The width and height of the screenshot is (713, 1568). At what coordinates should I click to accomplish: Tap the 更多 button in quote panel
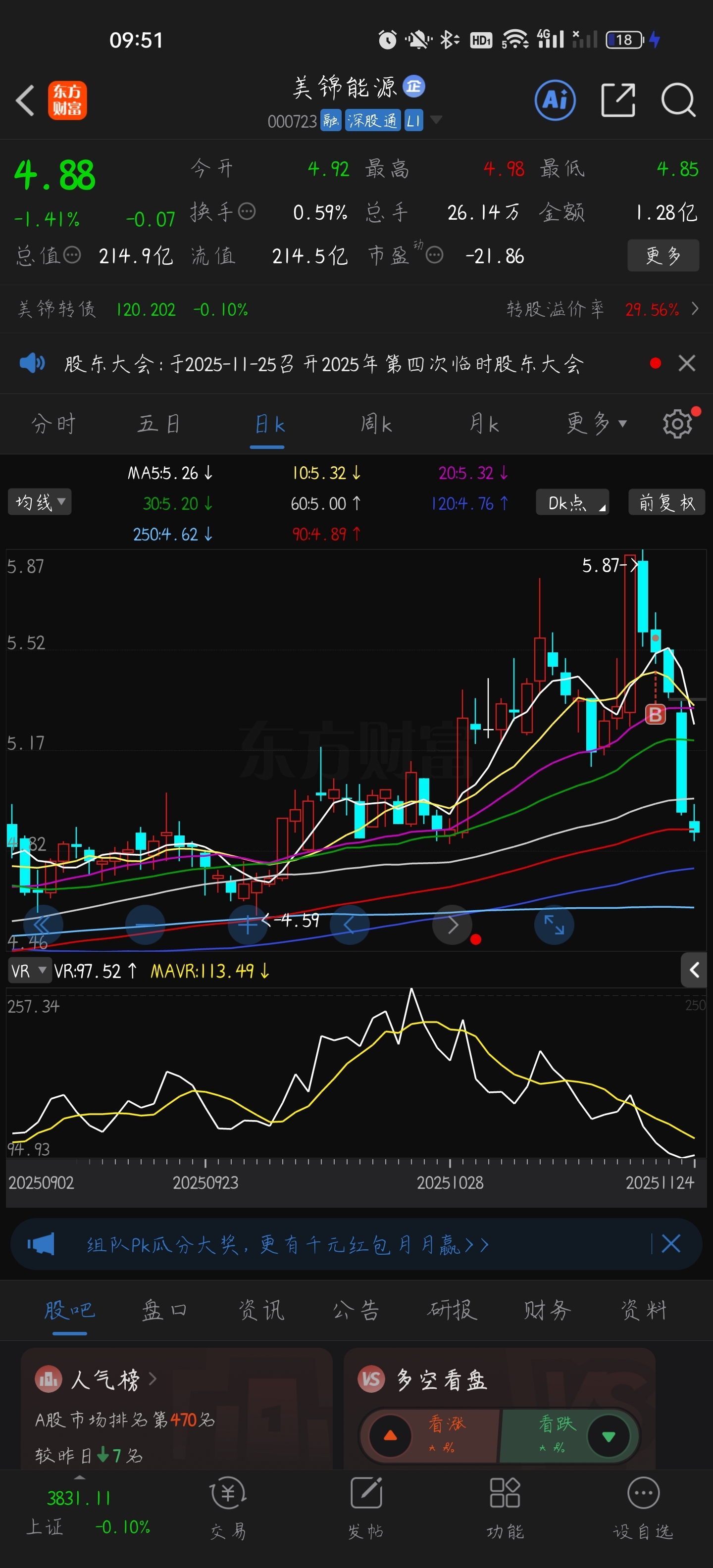663,255
